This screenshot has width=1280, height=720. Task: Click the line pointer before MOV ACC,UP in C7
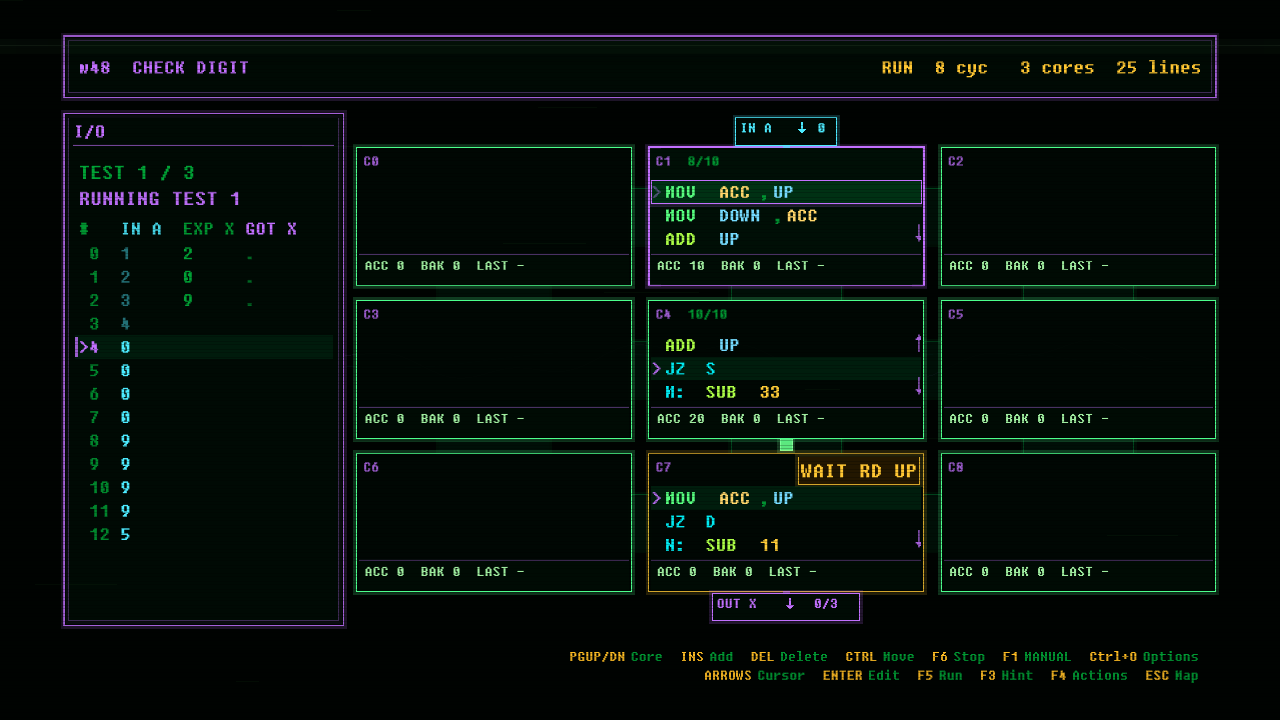[656, 498]
